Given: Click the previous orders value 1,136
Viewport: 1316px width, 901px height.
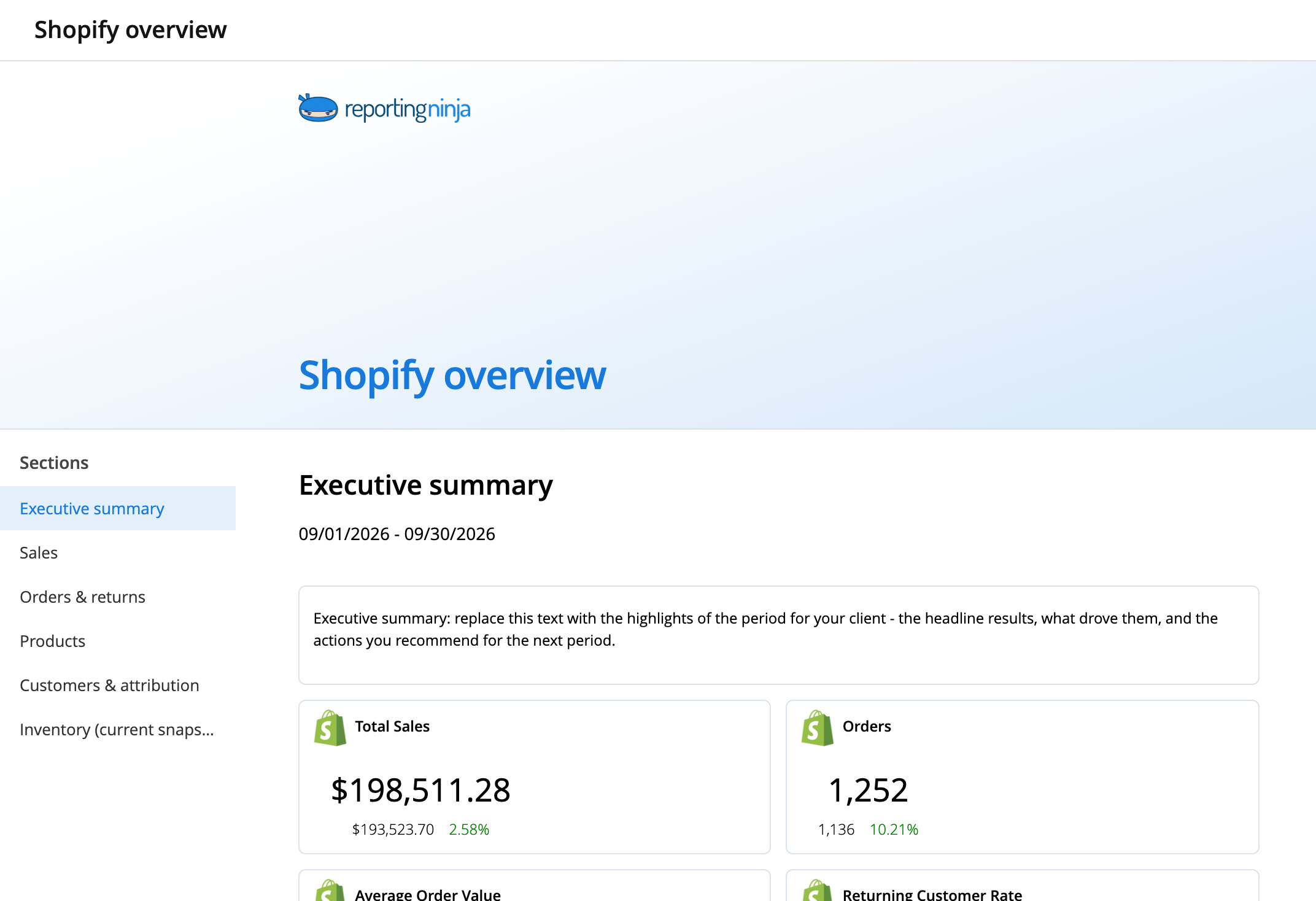Looking at the screenshot, I should click(x=836, y=829).
